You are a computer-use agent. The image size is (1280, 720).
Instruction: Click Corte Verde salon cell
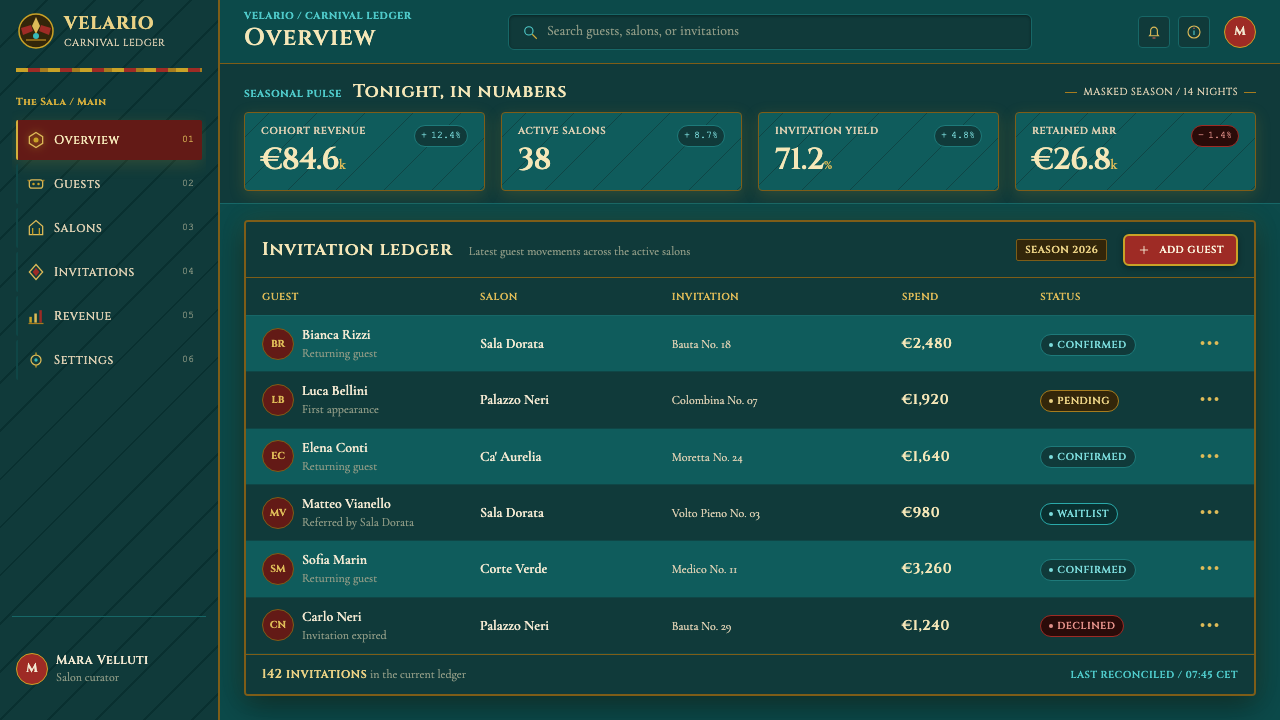513,569
